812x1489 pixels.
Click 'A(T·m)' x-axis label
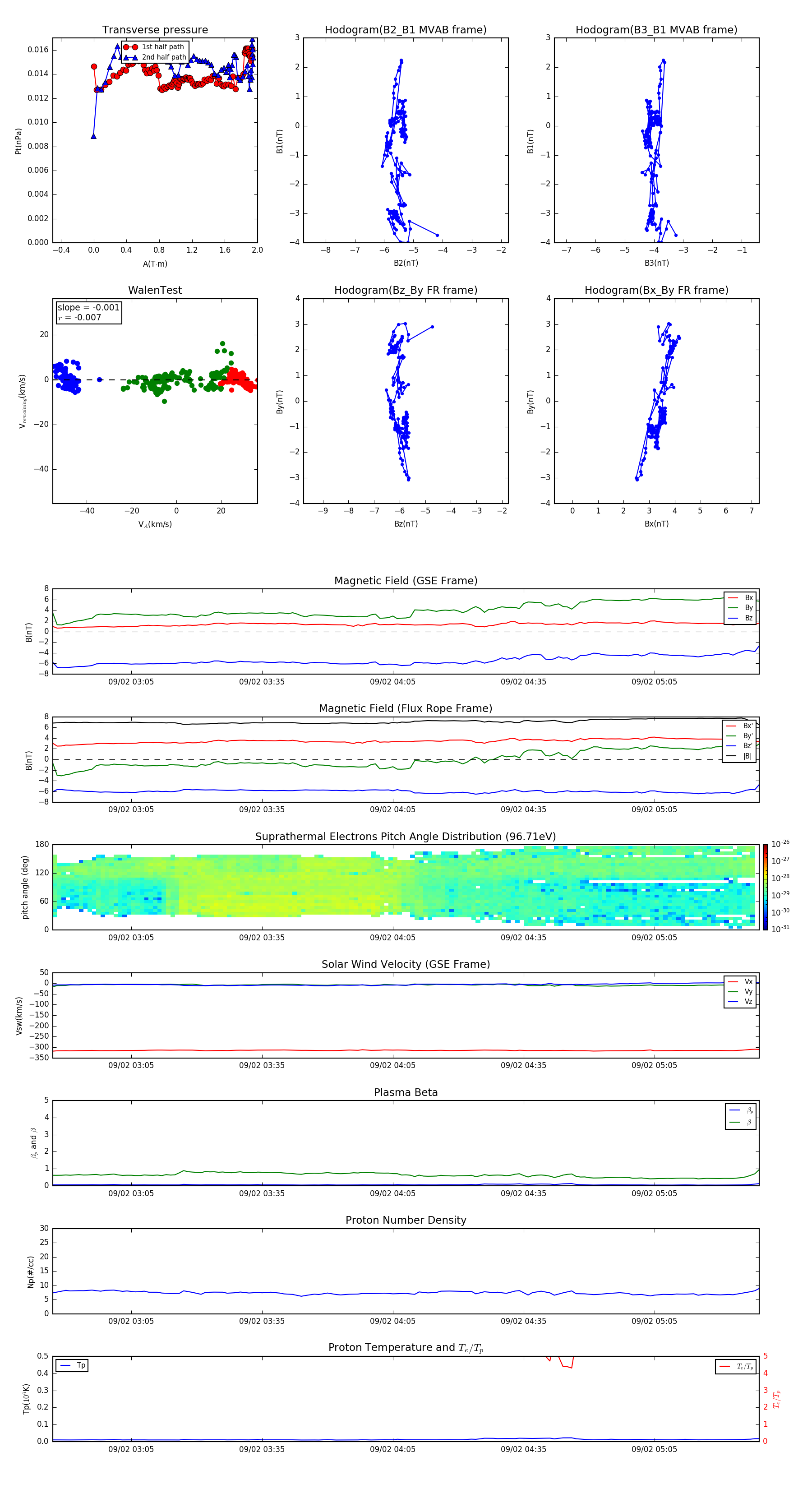pos(155,264)
